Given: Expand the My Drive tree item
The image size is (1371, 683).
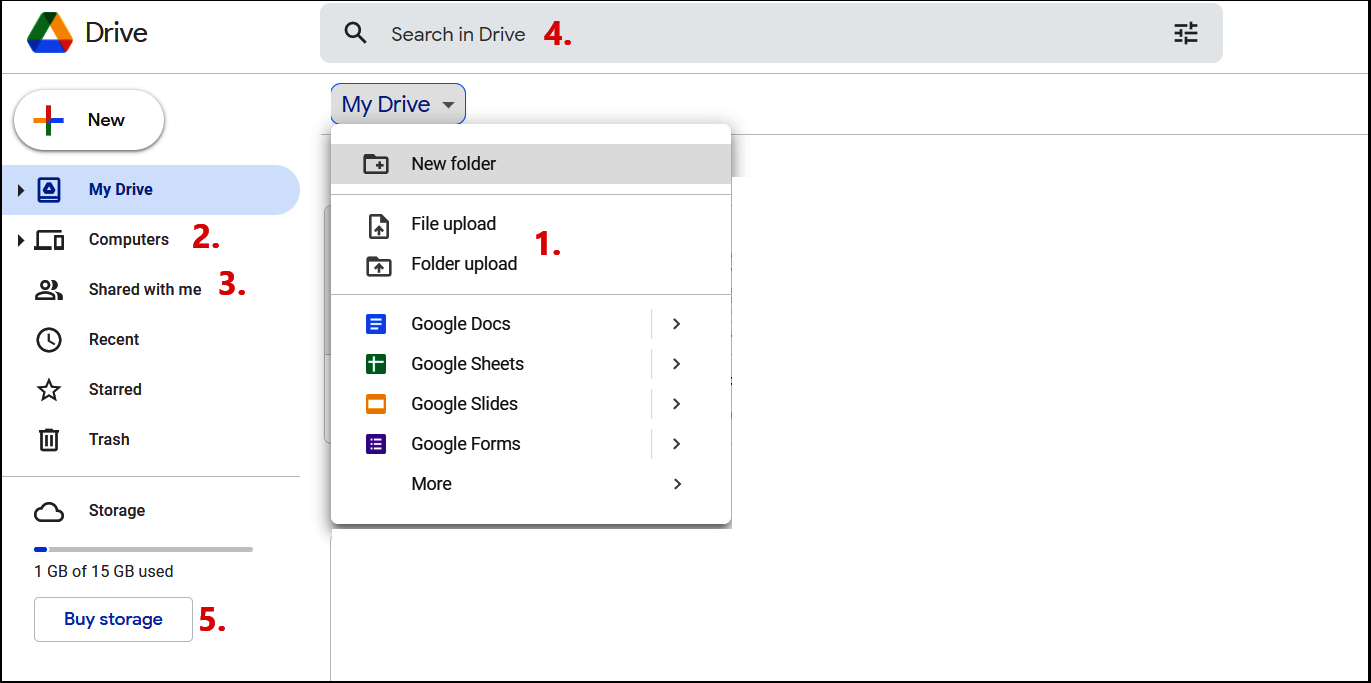Looking at the screenshot, I should coord(20,189).
